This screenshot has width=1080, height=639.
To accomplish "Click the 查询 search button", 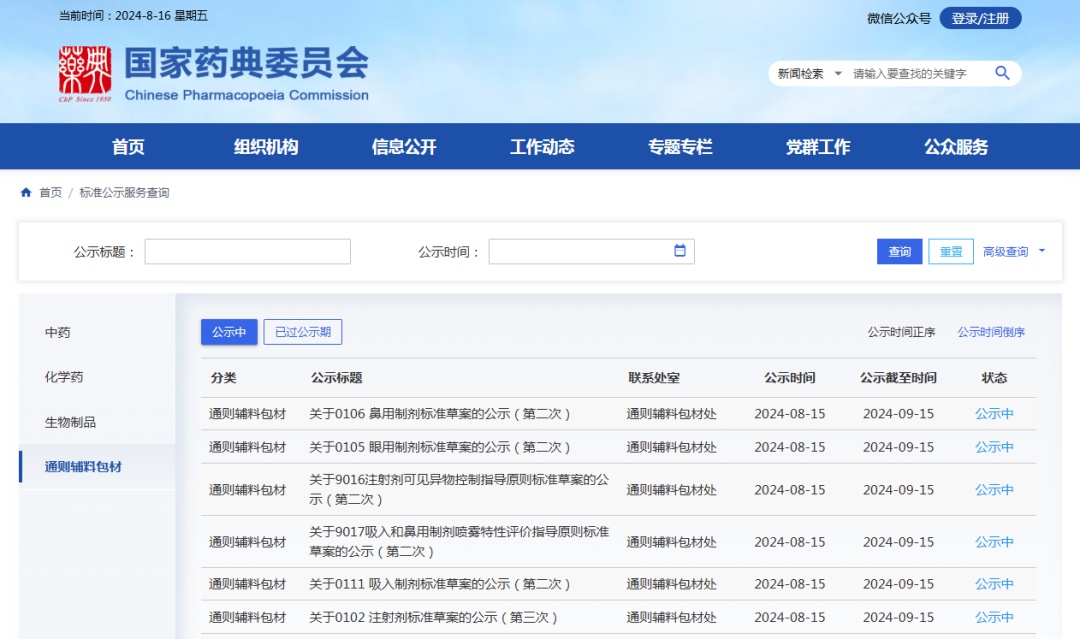I will (x=899, y=251).
